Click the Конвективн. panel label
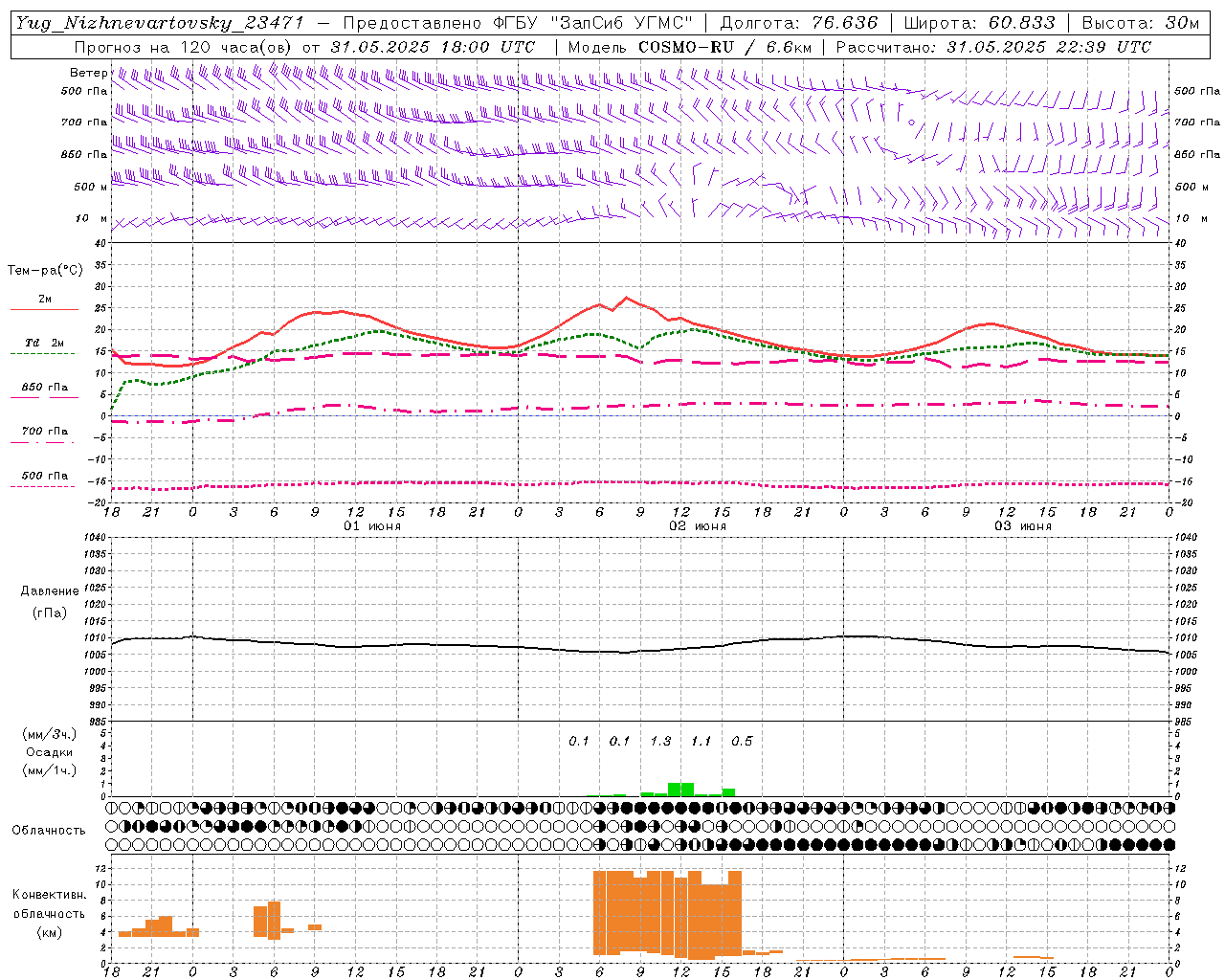This screenshot has height=980, width=1225. tap(50, 895)
